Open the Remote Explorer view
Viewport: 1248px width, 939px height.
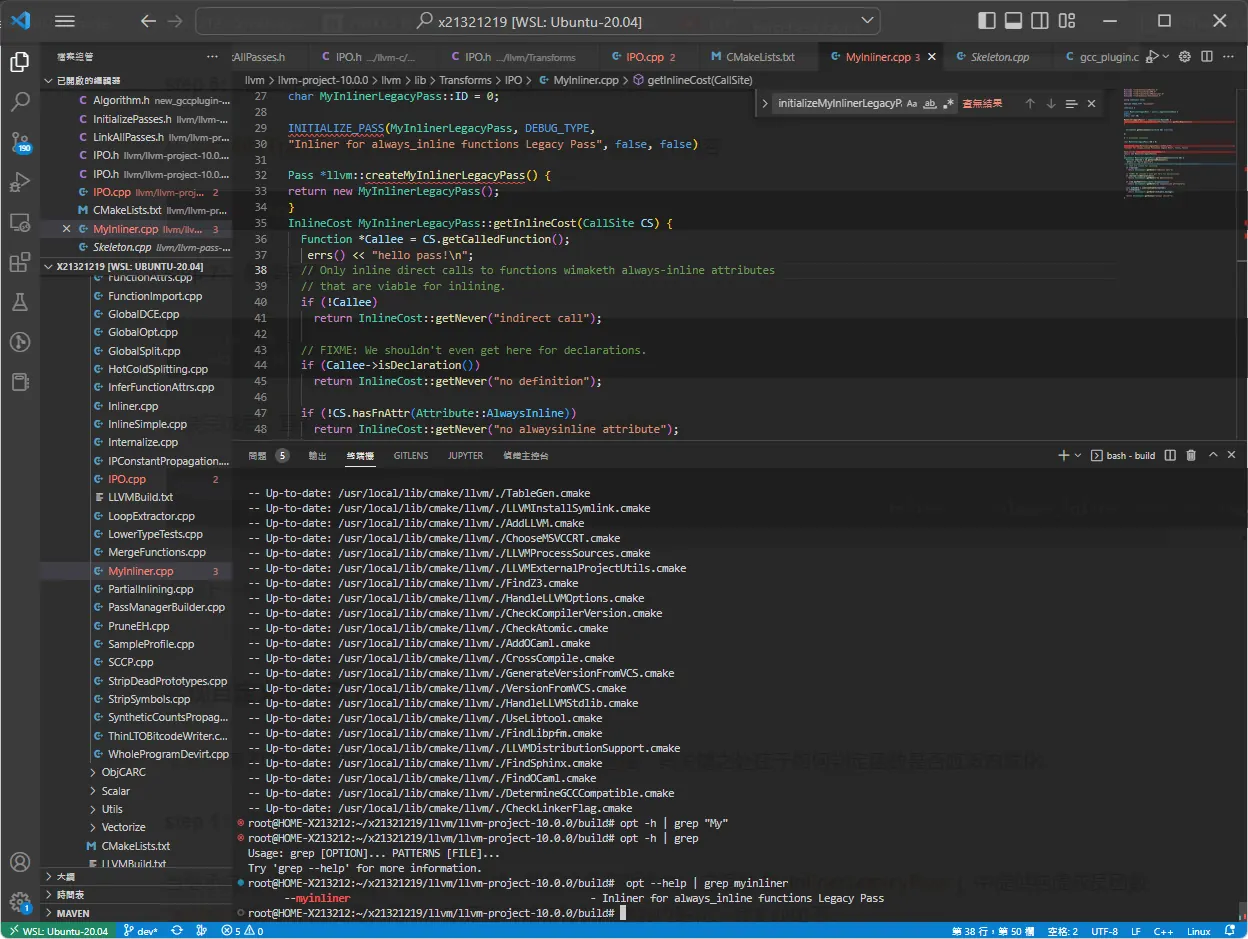point(20,222)
